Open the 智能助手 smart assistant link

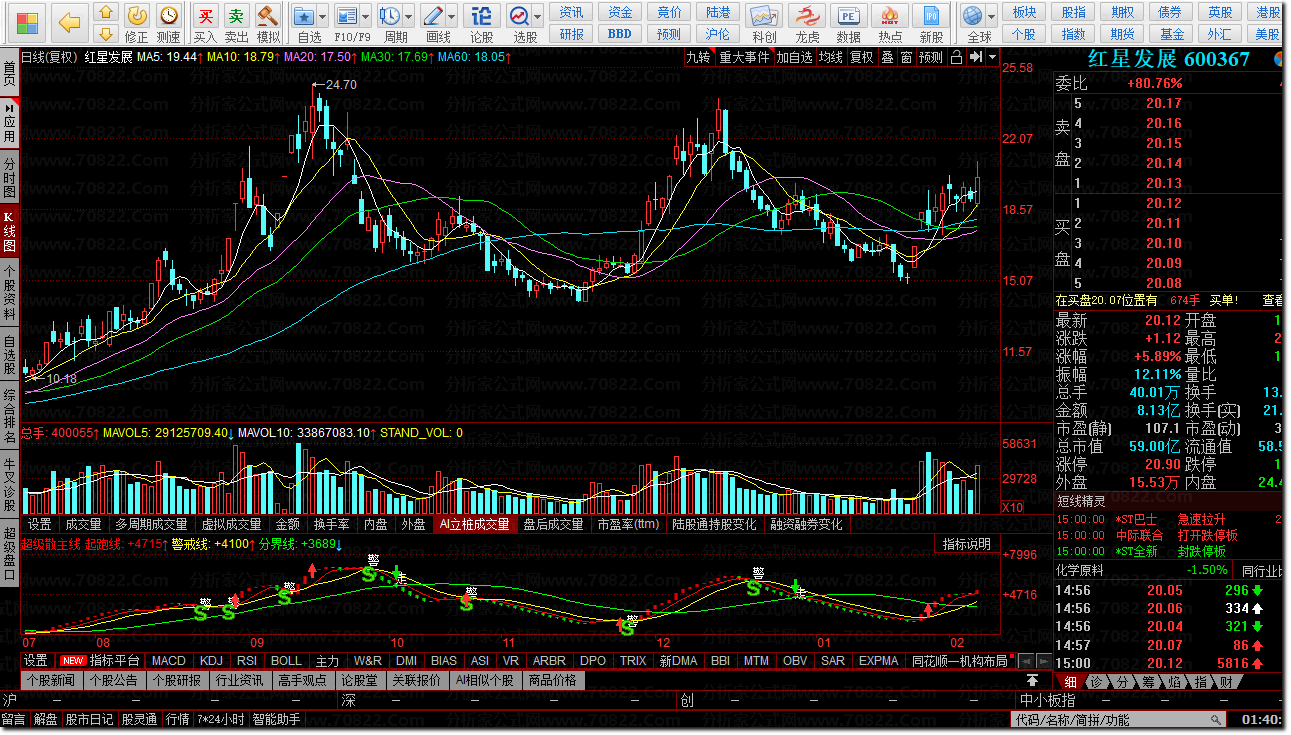275,719
